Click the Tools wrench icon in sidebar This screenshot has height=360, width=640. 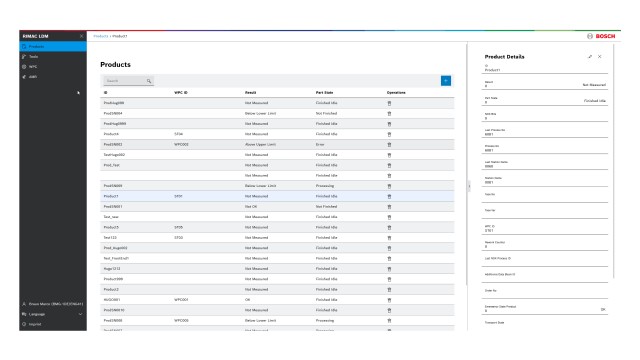pos(24,56)
